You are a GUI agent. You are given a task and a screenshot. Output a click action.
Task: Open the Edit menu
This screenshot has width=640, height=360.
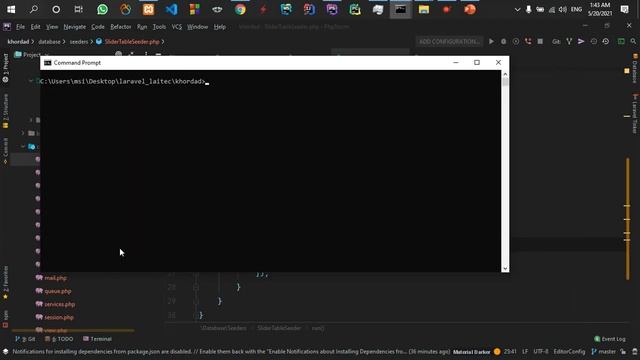click(36, 27)
